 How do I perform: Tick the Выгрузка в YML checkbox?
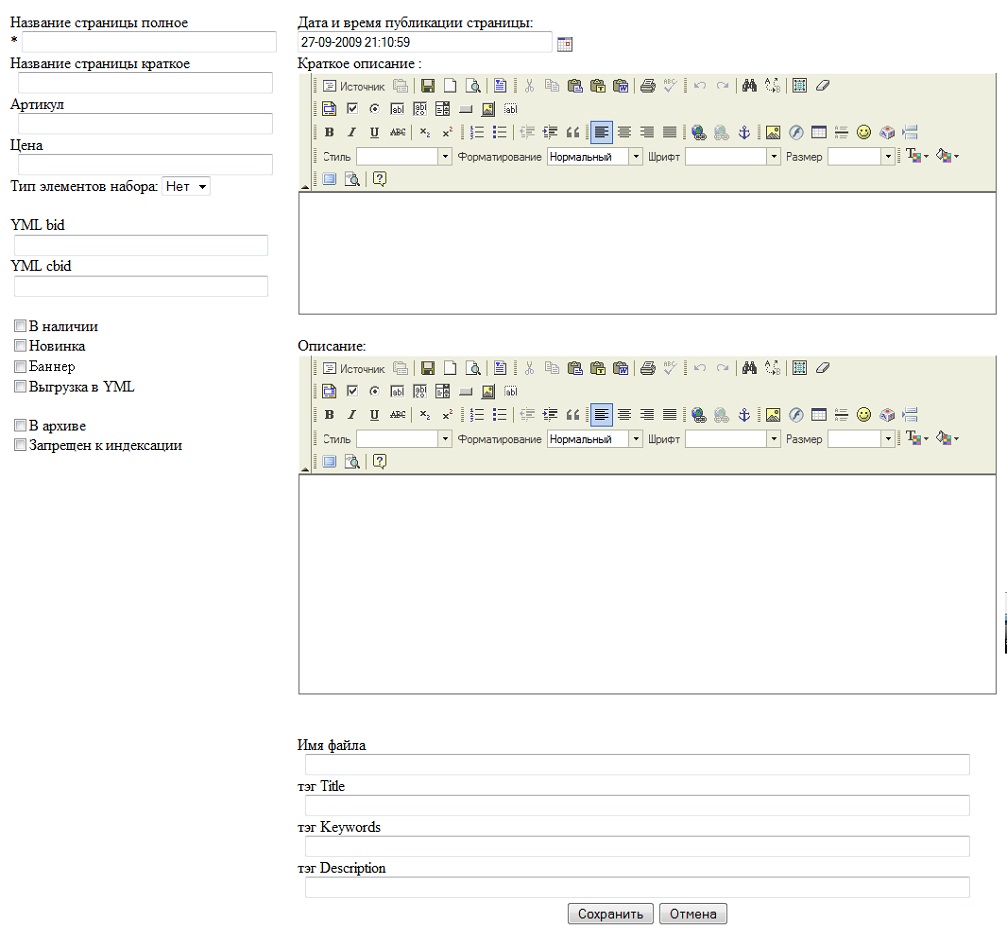(x=21, y=386)
